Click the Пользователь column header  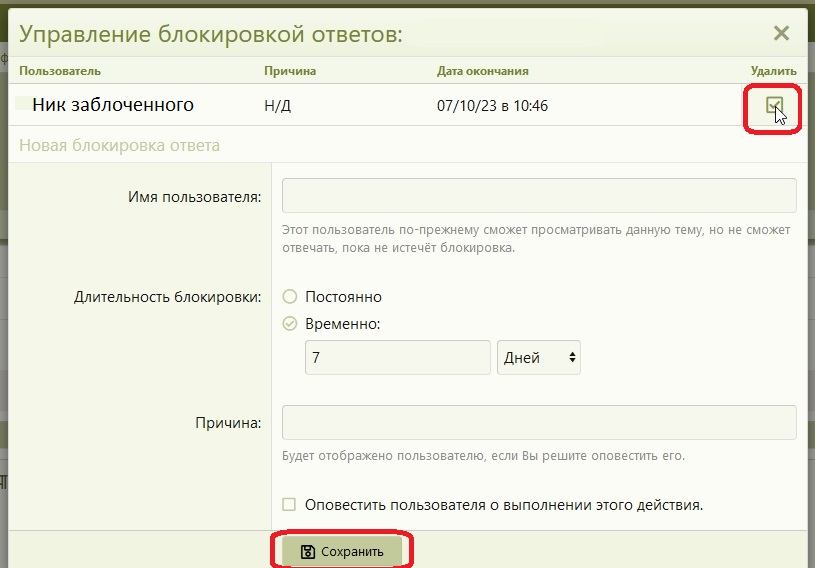click(60, 71)
